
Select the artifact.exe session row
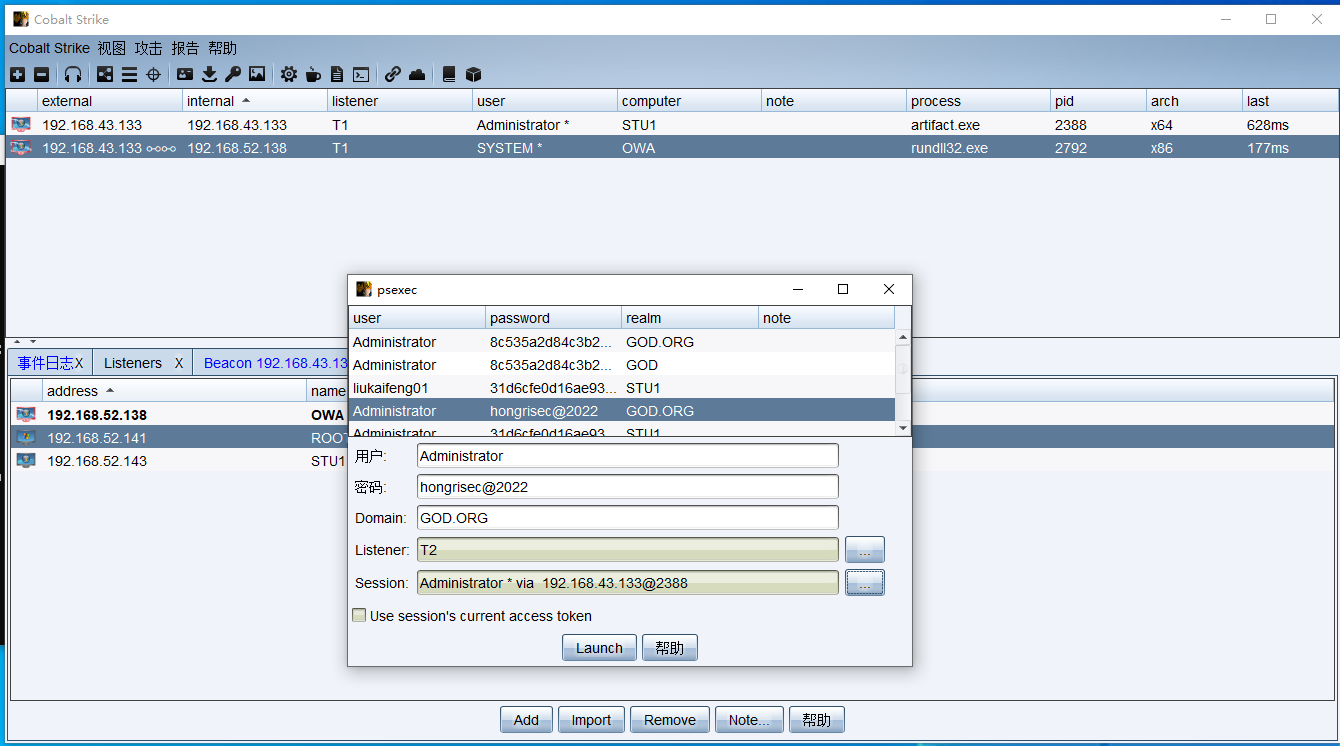click(672, 125)
